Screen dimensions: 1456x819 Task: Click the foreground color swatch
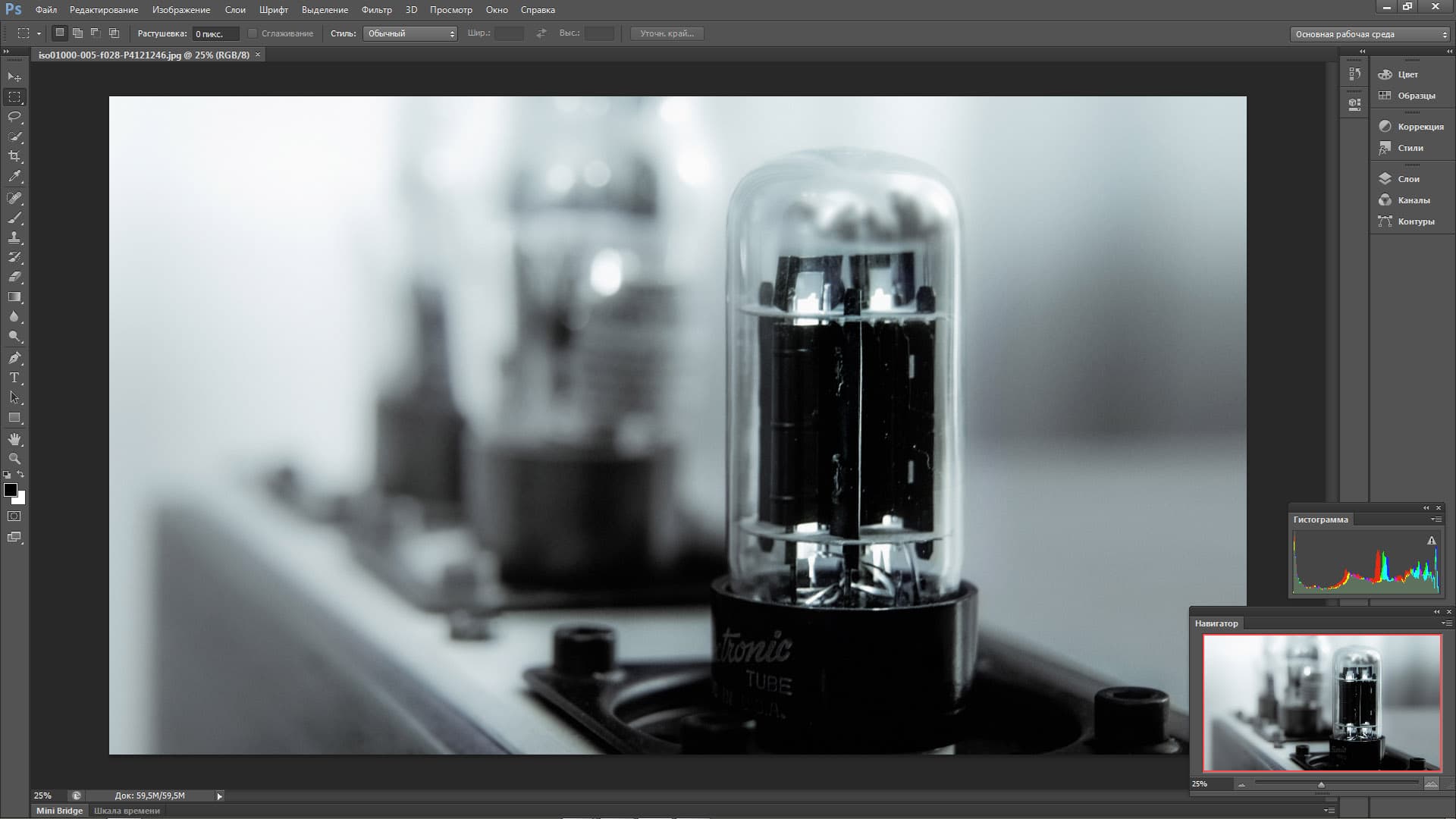10,490
